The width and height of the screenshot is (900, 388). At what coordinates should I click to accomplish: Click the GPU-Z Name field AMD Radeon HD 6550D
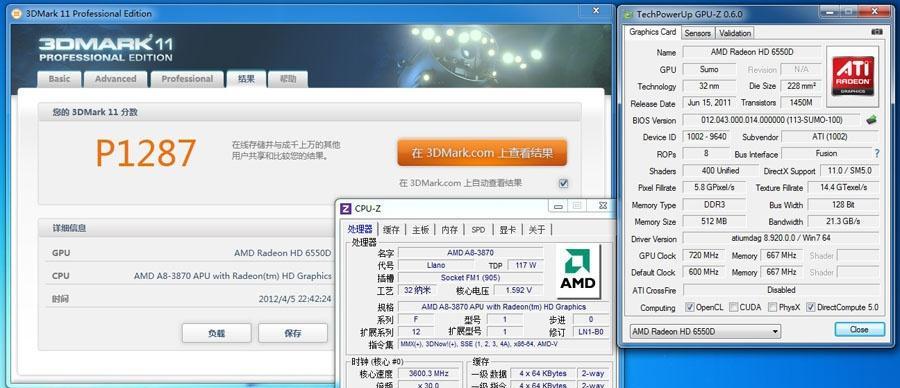(752, 52)
